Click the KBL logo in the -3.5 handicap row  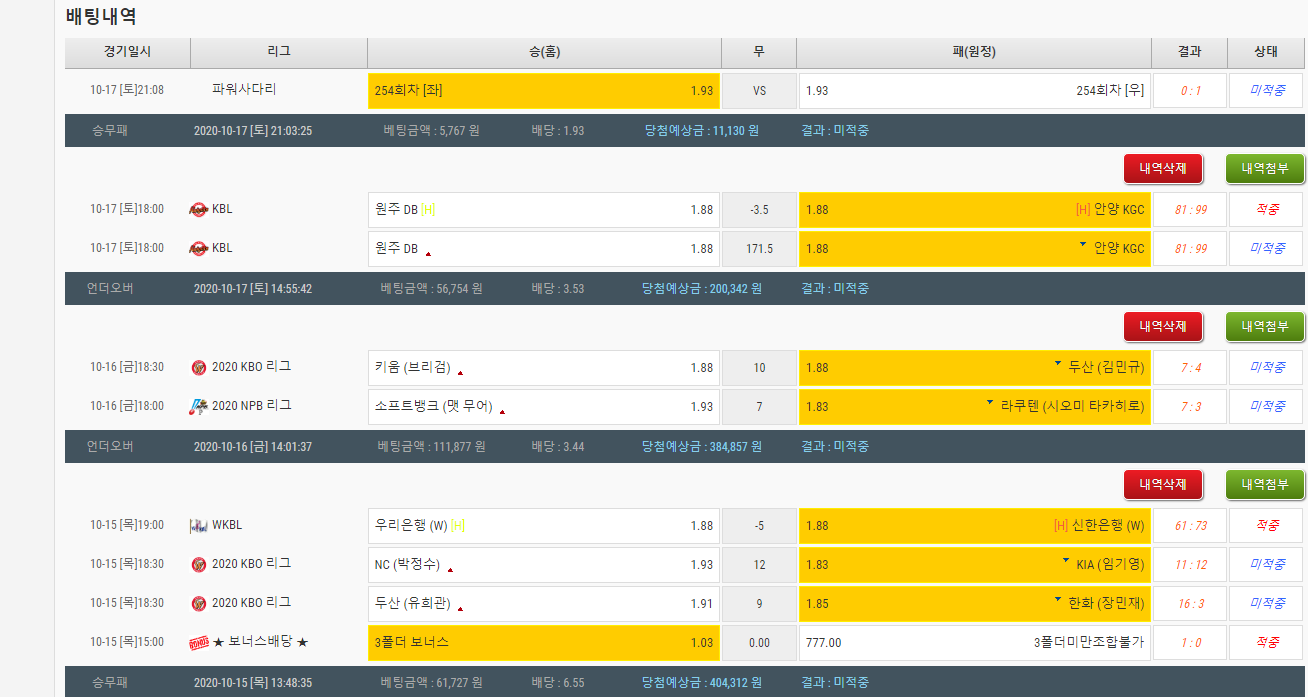[198, 210]
